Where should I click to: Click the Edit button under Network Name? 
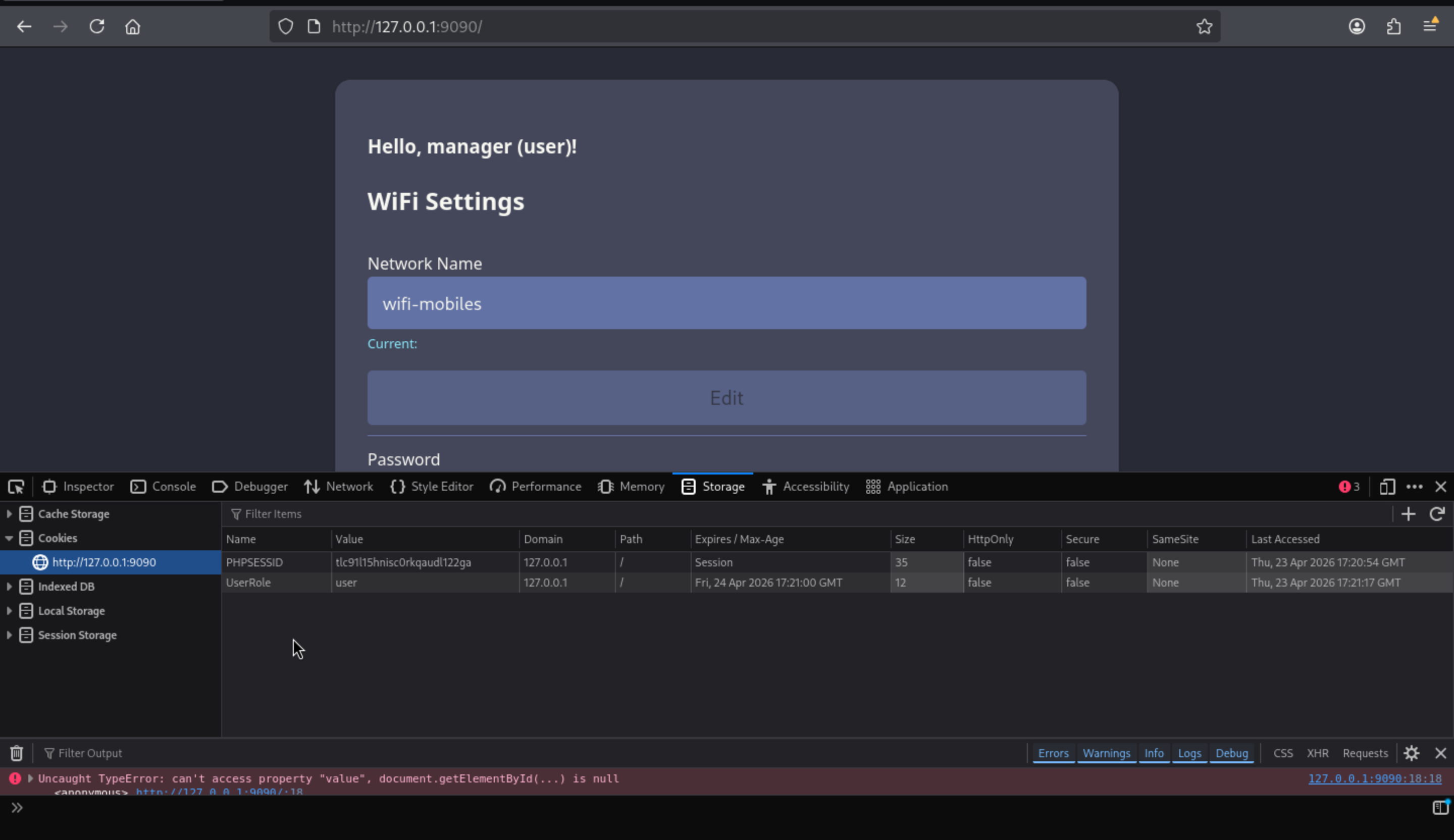coord(726,397)
